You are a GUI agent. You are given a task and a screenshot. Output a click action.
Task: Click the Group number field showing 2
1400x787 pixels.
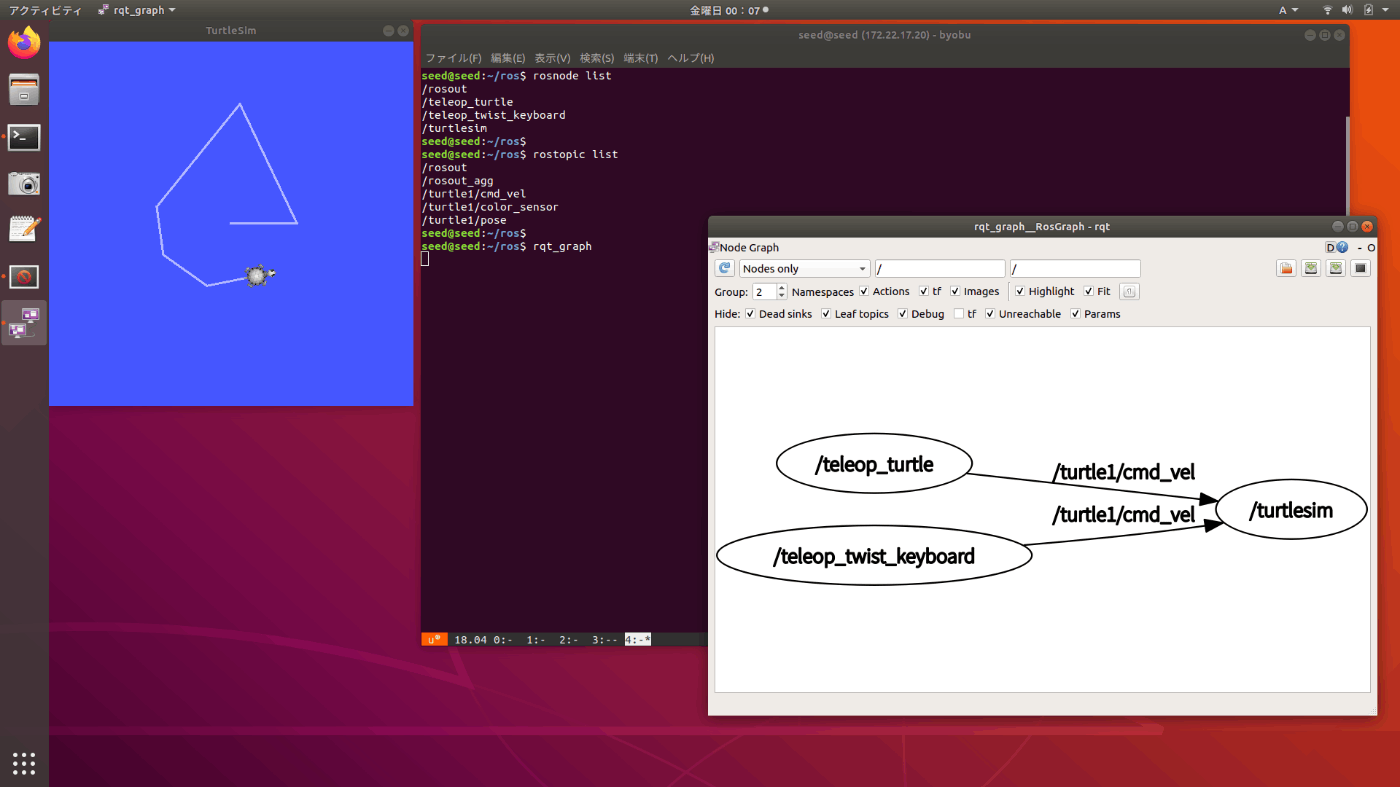[x=765, y=292]
